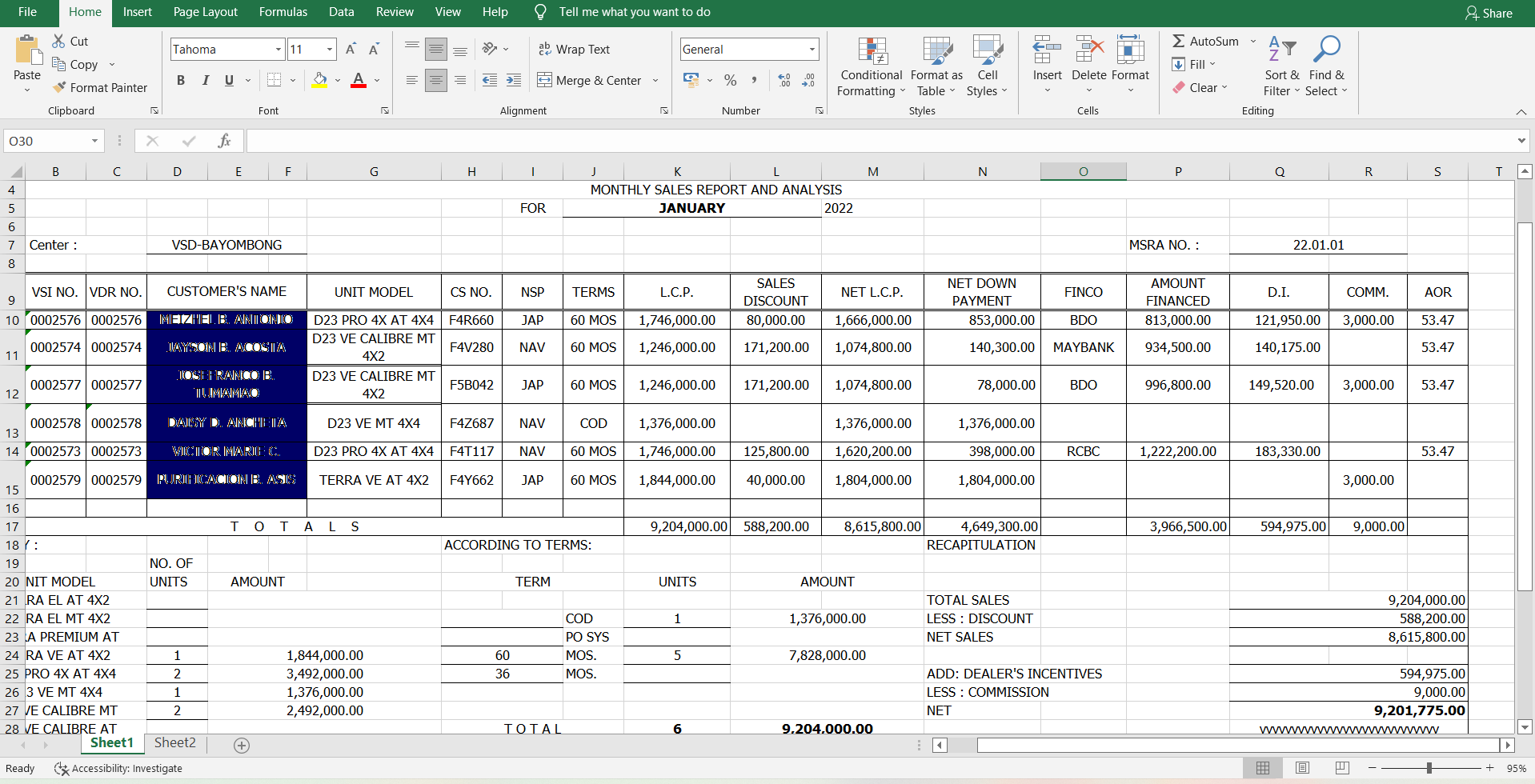
Task: Decrease font size with the smaller A icon
Action: [x=374, y=50]
